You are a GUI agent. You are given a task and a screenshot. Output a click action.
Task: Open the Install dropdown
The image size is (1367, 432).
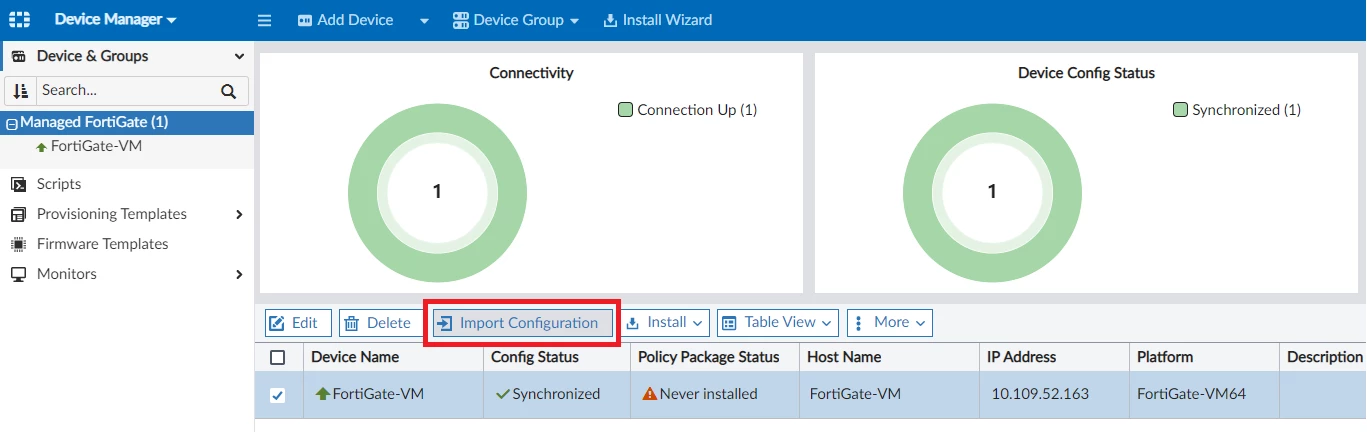(x=664, y=323)
